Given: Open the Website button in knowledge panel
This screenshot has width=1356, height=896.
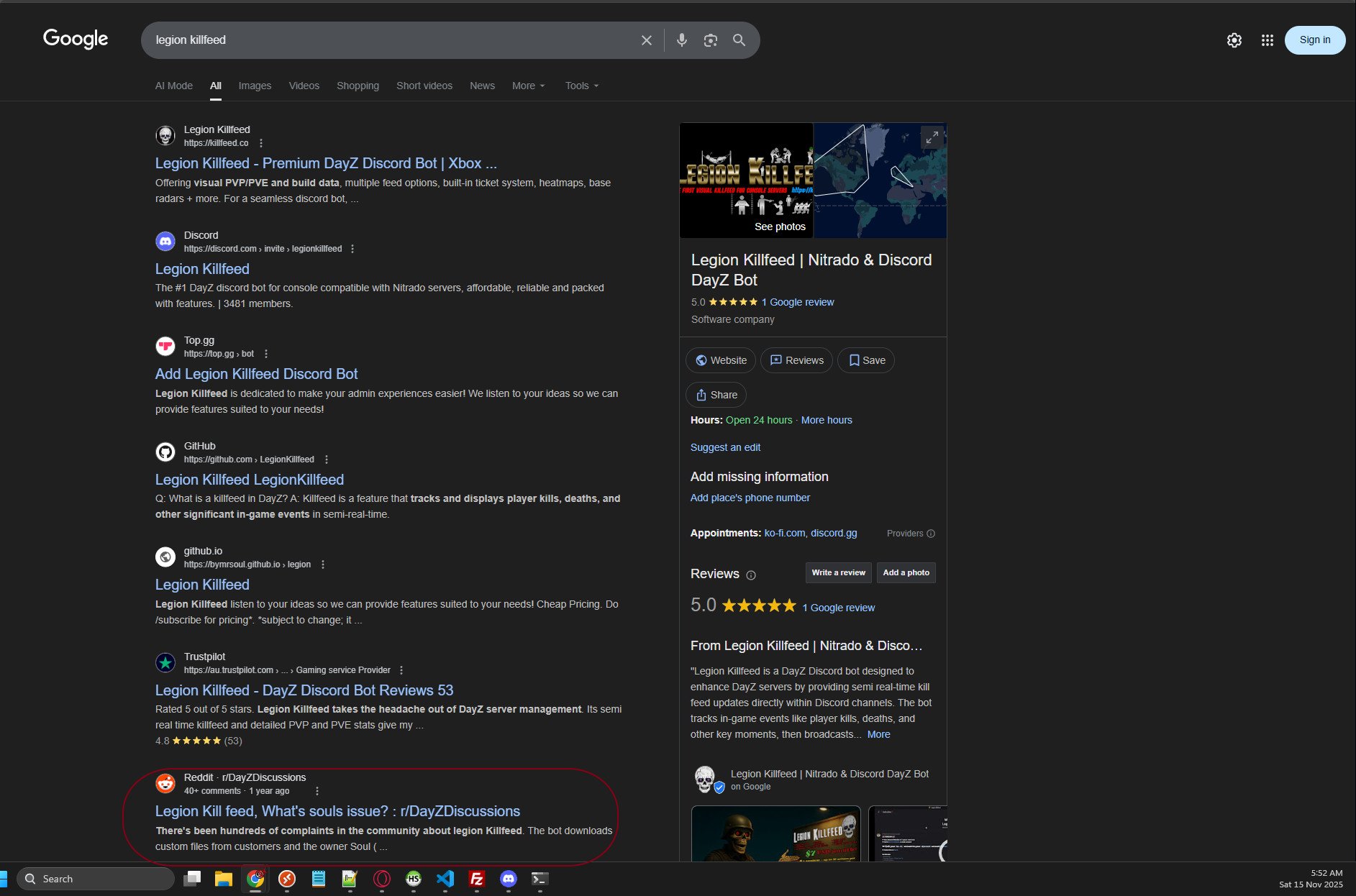Looking at the screenshot, I should 721,360.
